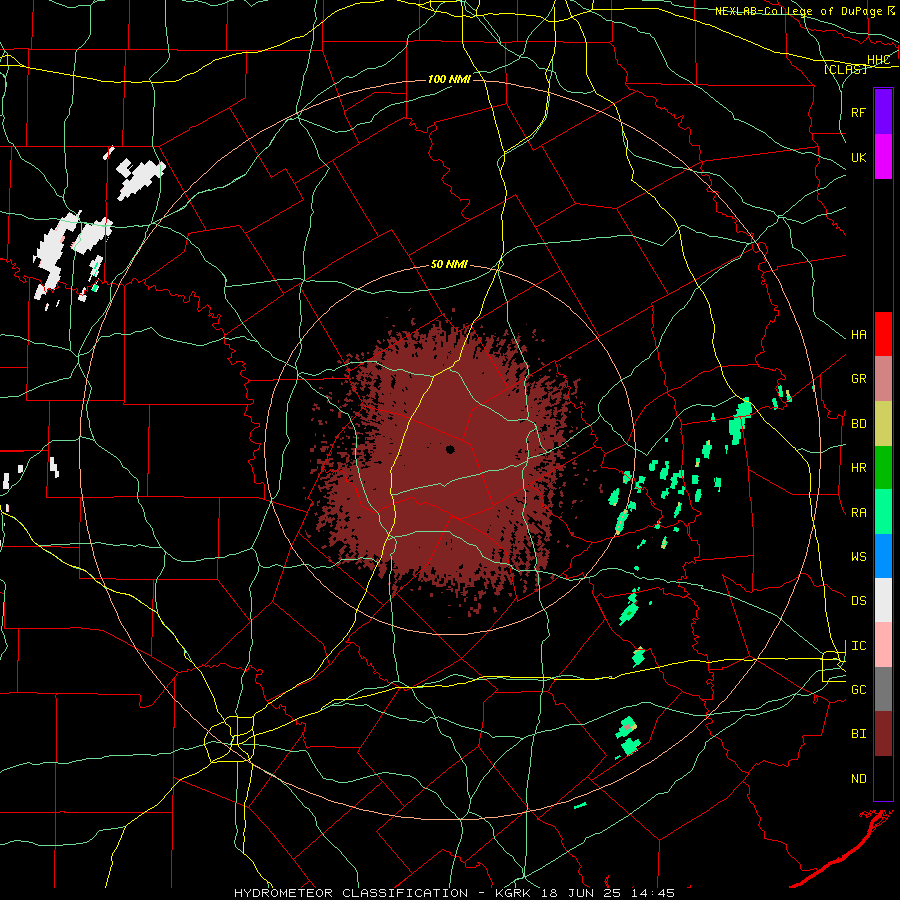Click the HR dark green legend swatch
900x900 pixels.
click(883, 468)
